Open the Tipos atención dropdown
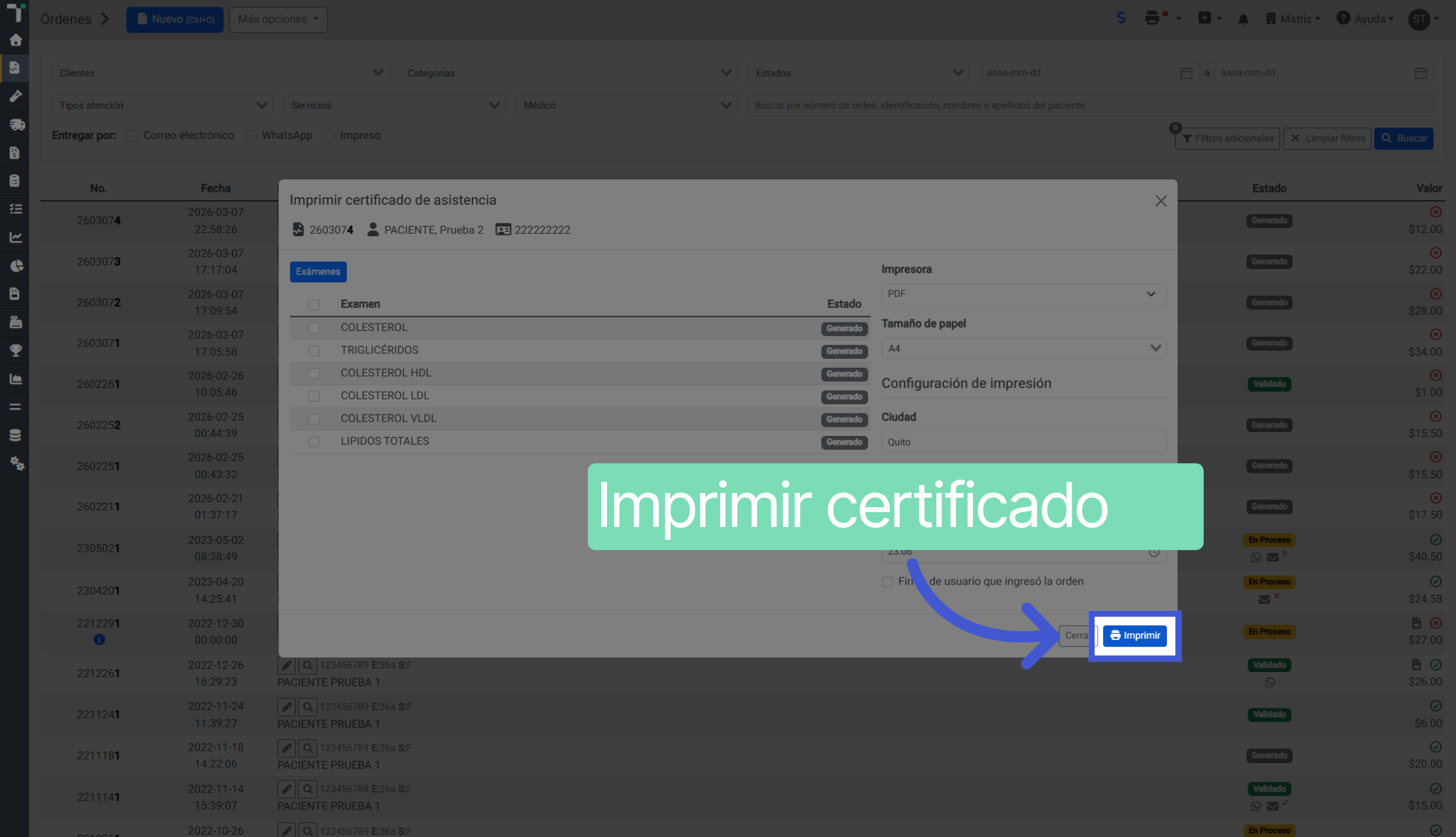This screenshot has height=837, width=1456. coord(162,105)
